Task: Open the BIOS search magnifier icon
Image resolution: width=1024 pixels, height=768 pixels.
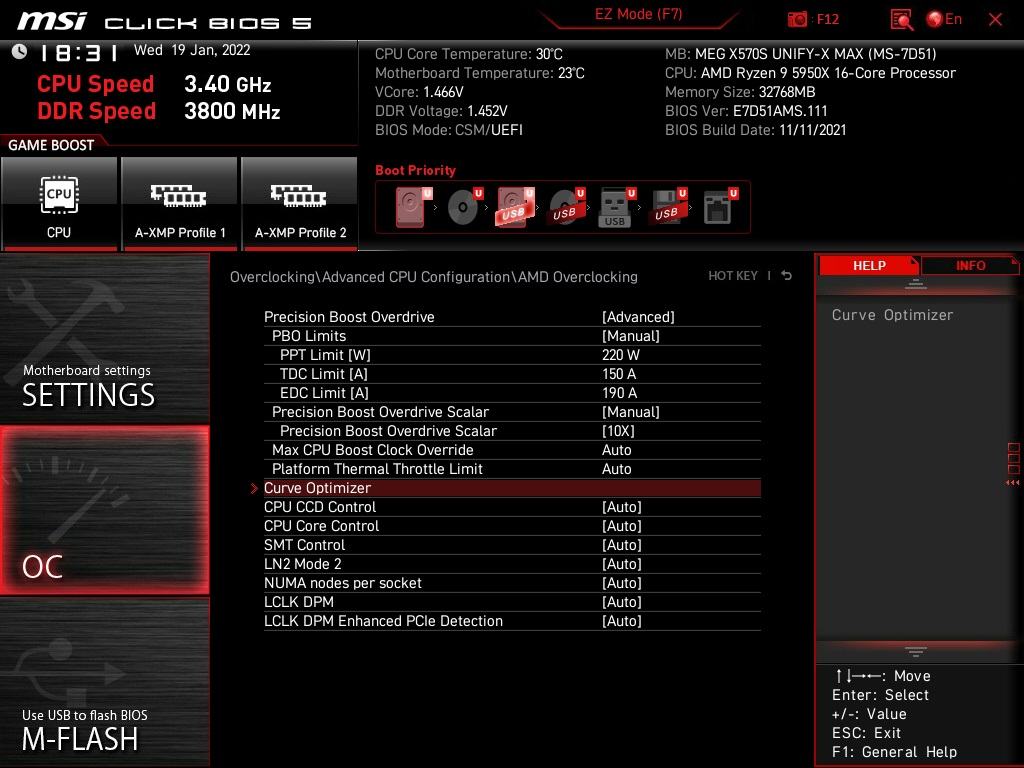Action: pyautogui.click(x=902, y=20)
